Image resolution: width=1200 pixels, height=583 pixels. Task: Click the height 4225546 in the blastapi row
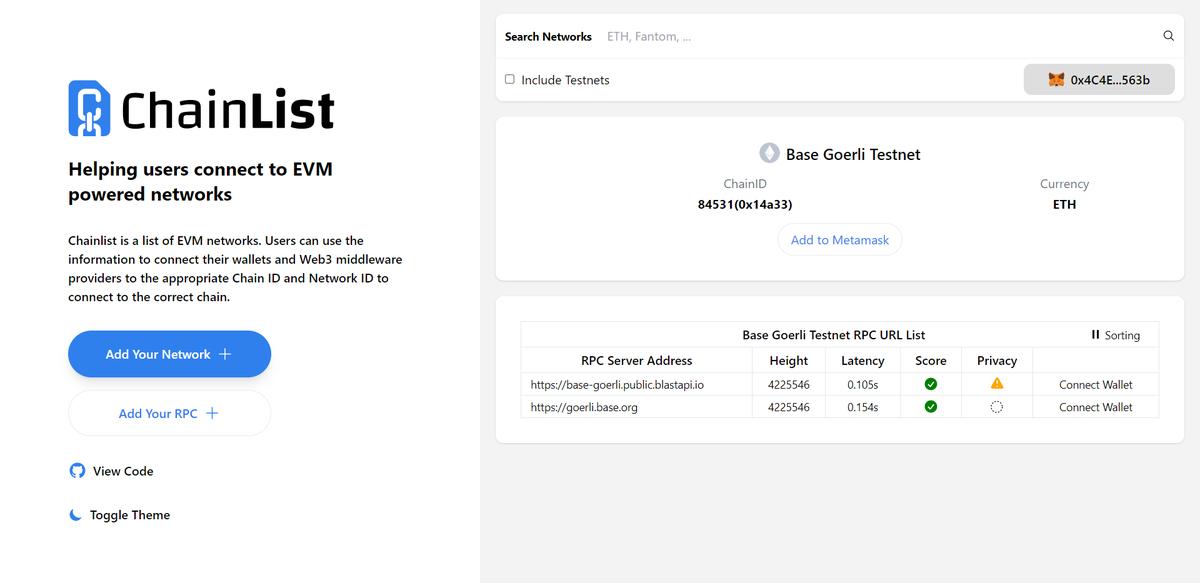pos(789,384)
